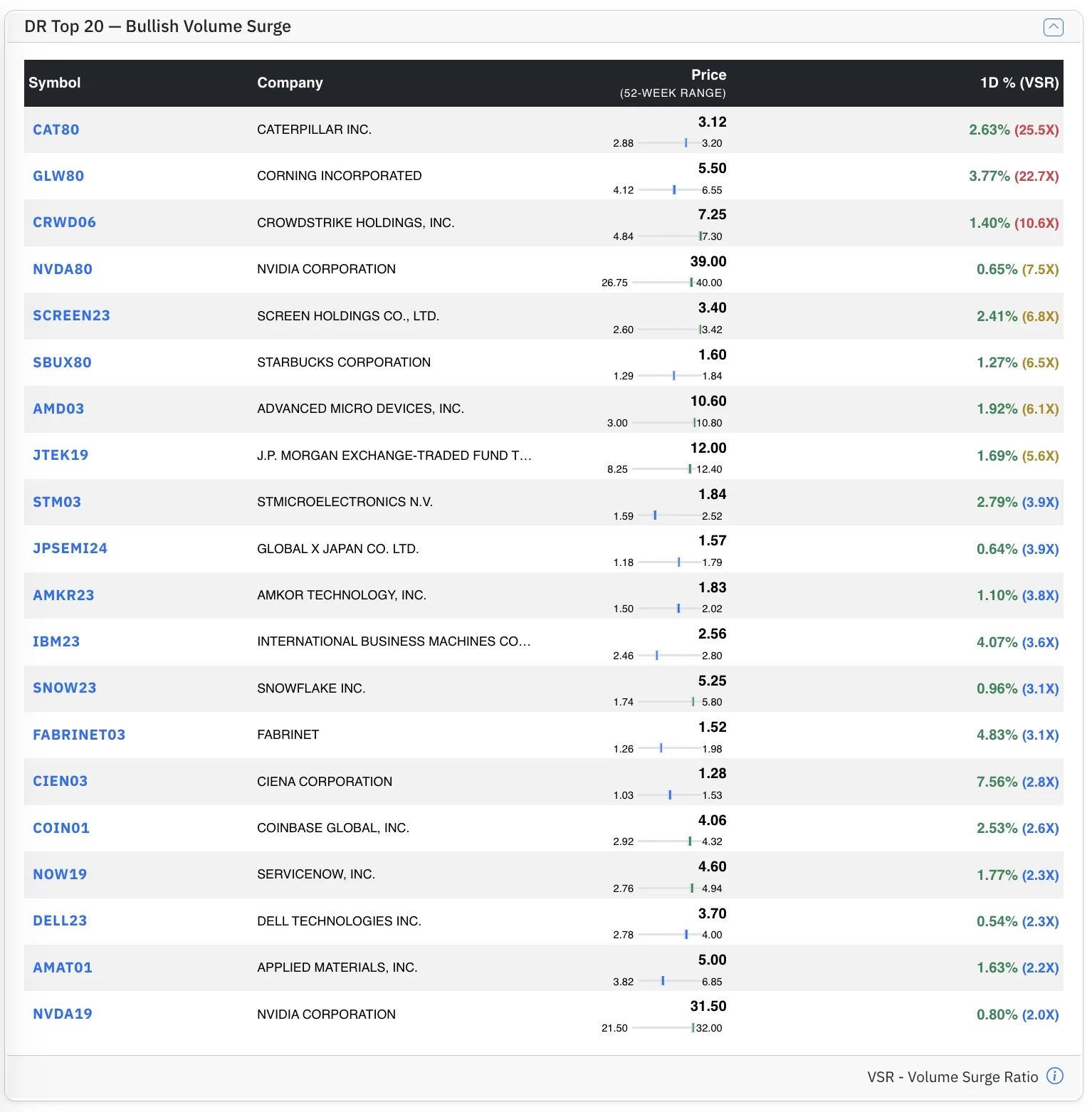Open the NVDA80 symbol link
The image size is (1092, 1112).
click(63, 269)
